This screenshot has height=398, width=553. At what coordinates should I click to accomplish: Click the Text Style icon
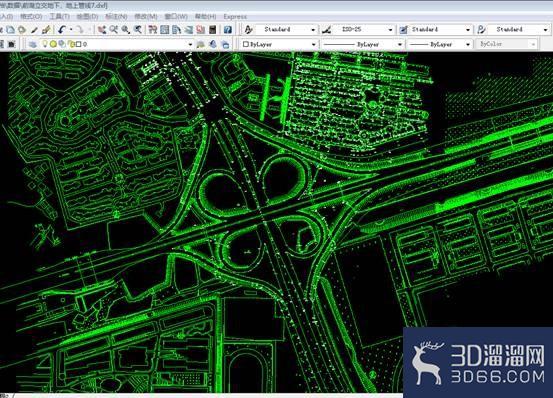click(x=249, y=30)
